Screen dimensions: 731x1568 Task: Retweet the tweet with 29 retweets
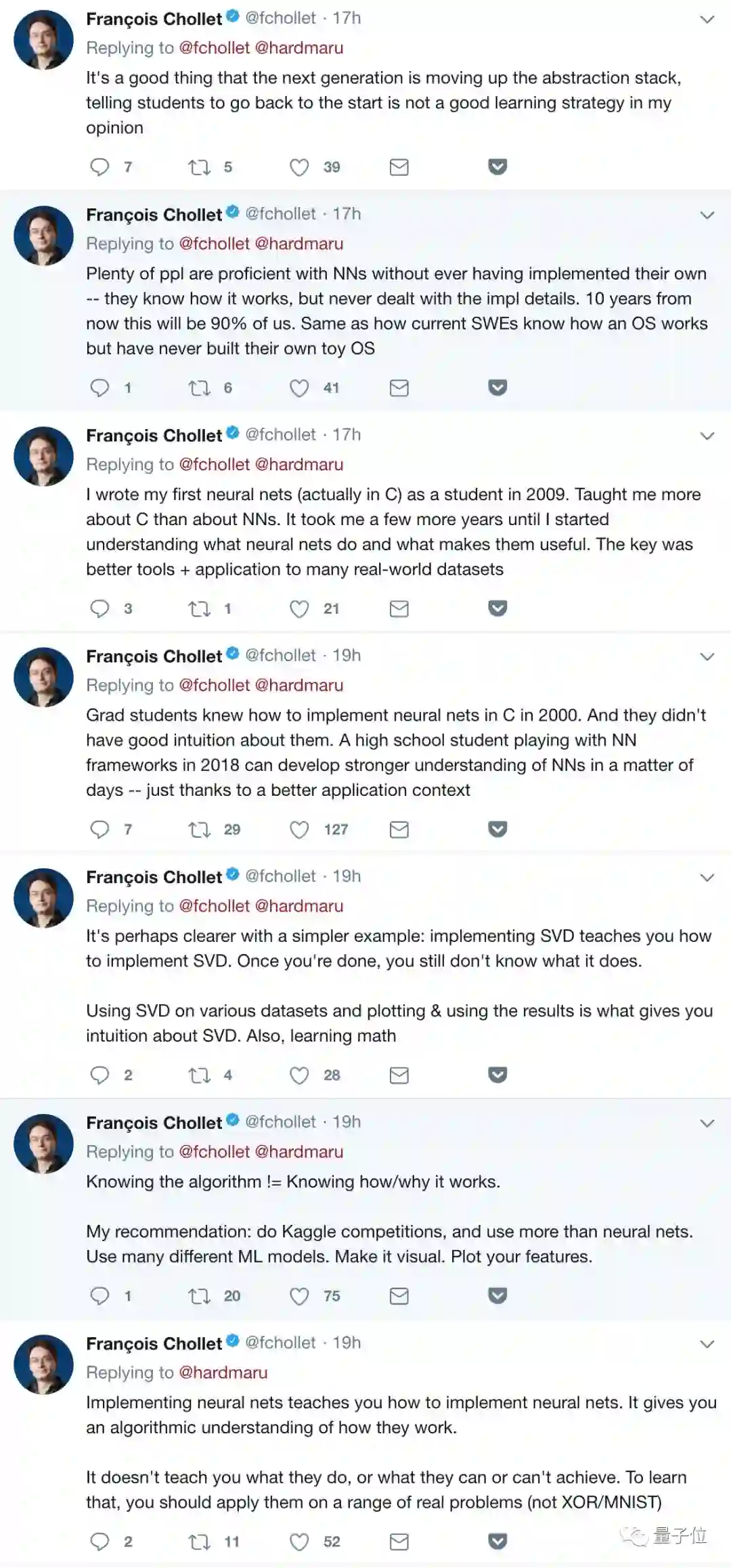pyautogui.click(x=199, y=829)
